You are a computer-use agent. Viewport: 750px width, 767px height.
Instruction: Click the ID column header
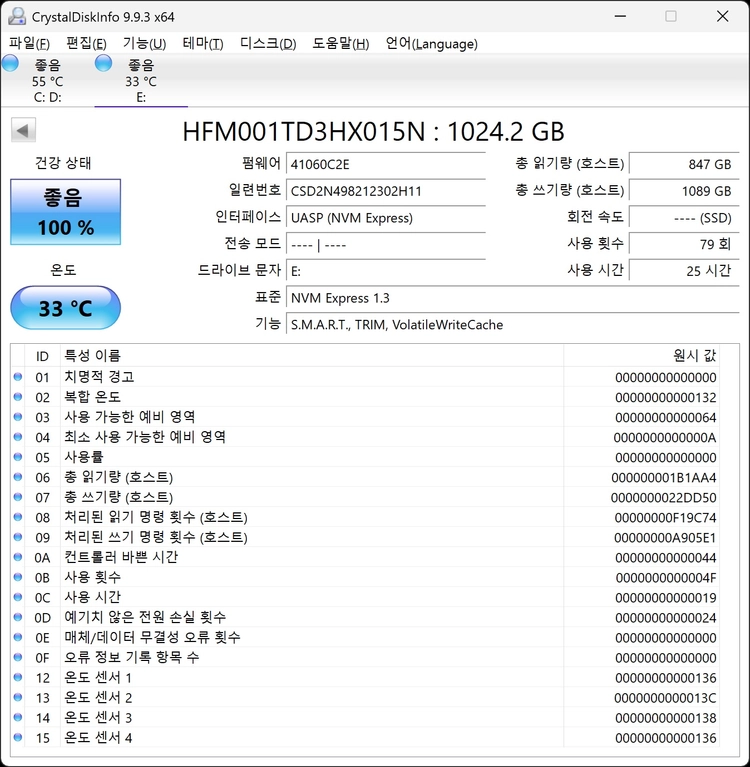click(x=43, y=356)
